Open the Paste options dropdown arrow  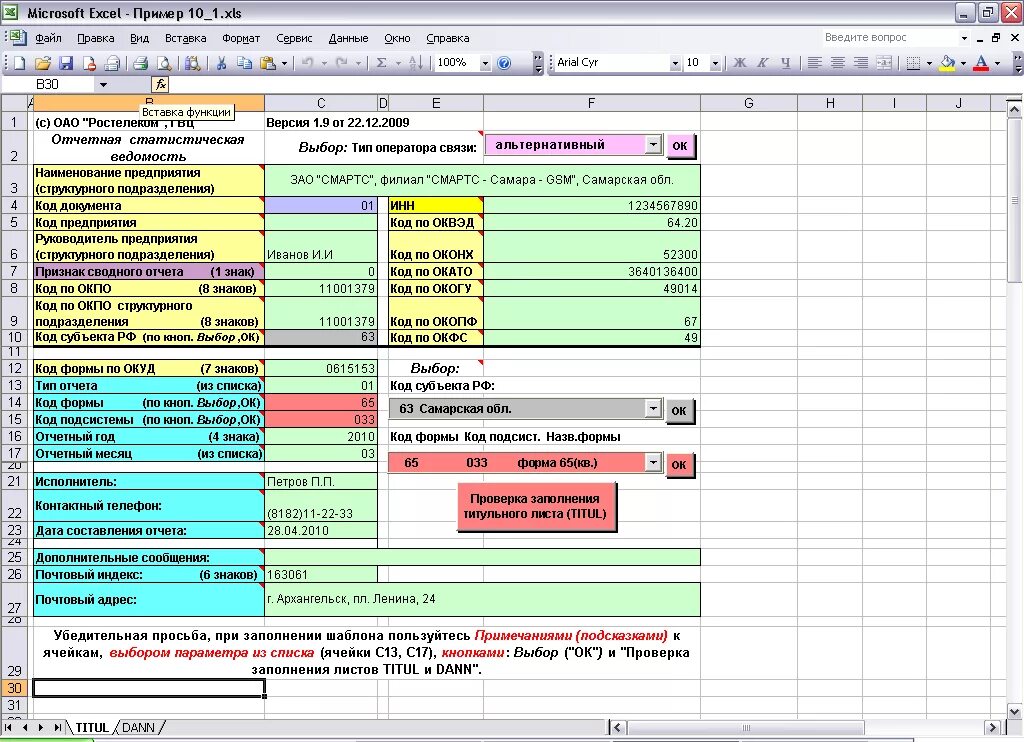284,63
